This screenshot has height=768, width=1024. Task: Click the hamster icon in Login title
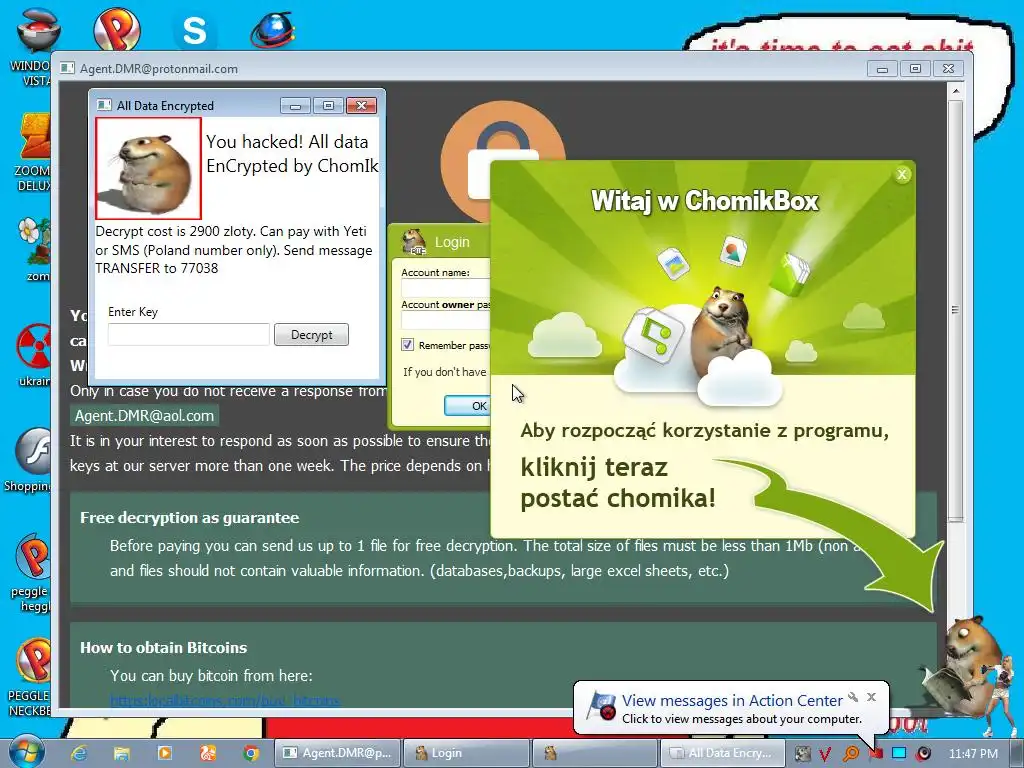413,242
